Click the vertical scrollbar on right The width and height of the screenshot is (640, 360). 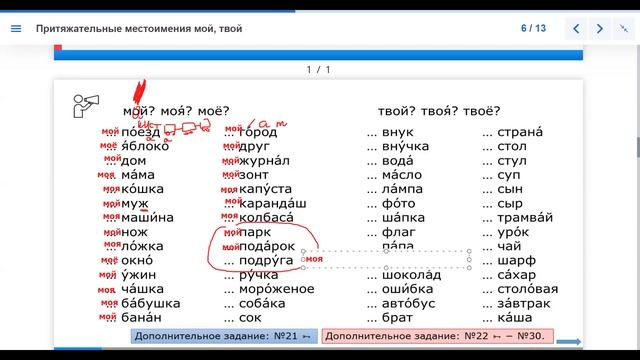[x=638, y=147]
